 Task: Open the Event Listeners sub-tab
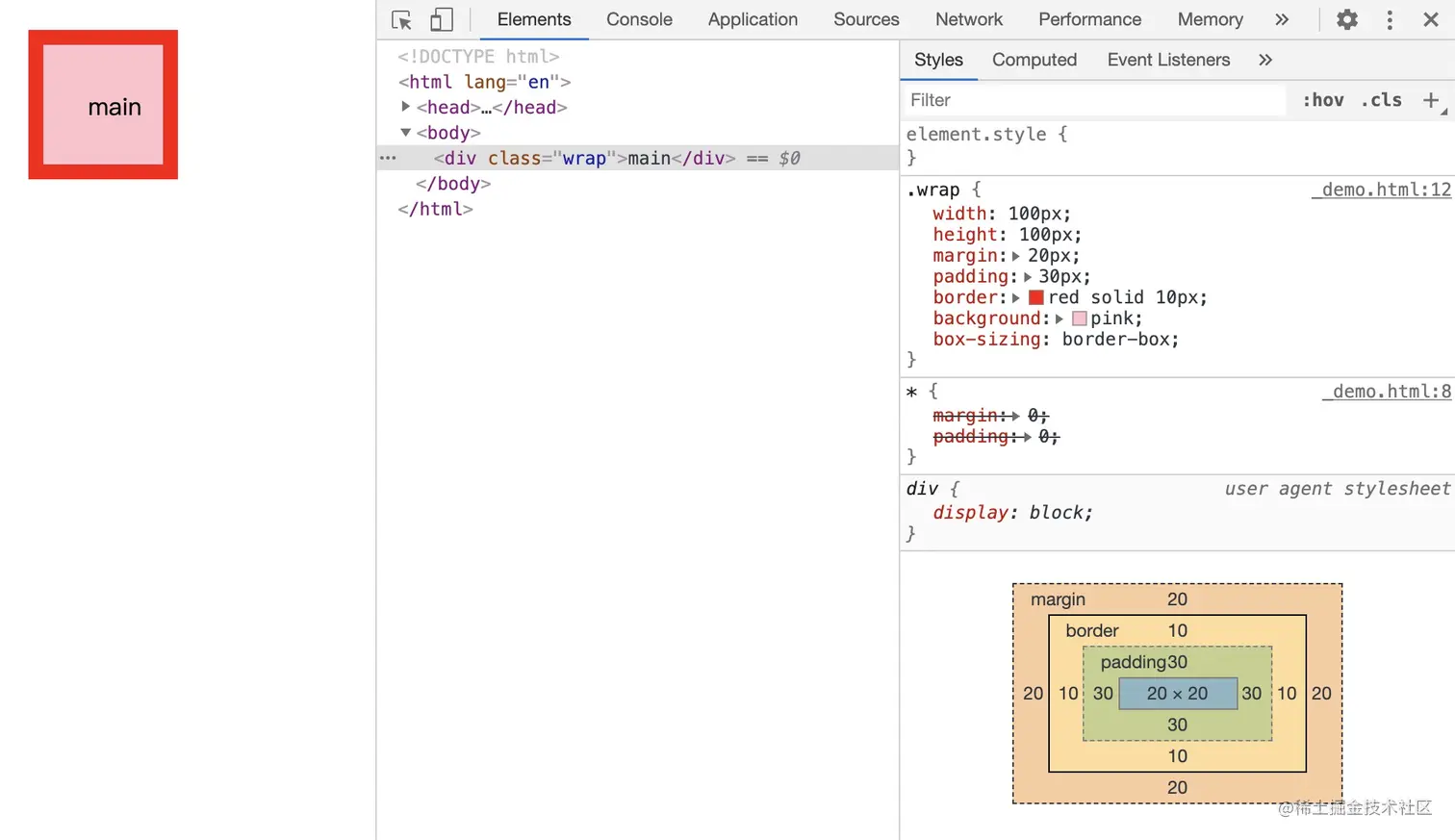point(1168,60)
